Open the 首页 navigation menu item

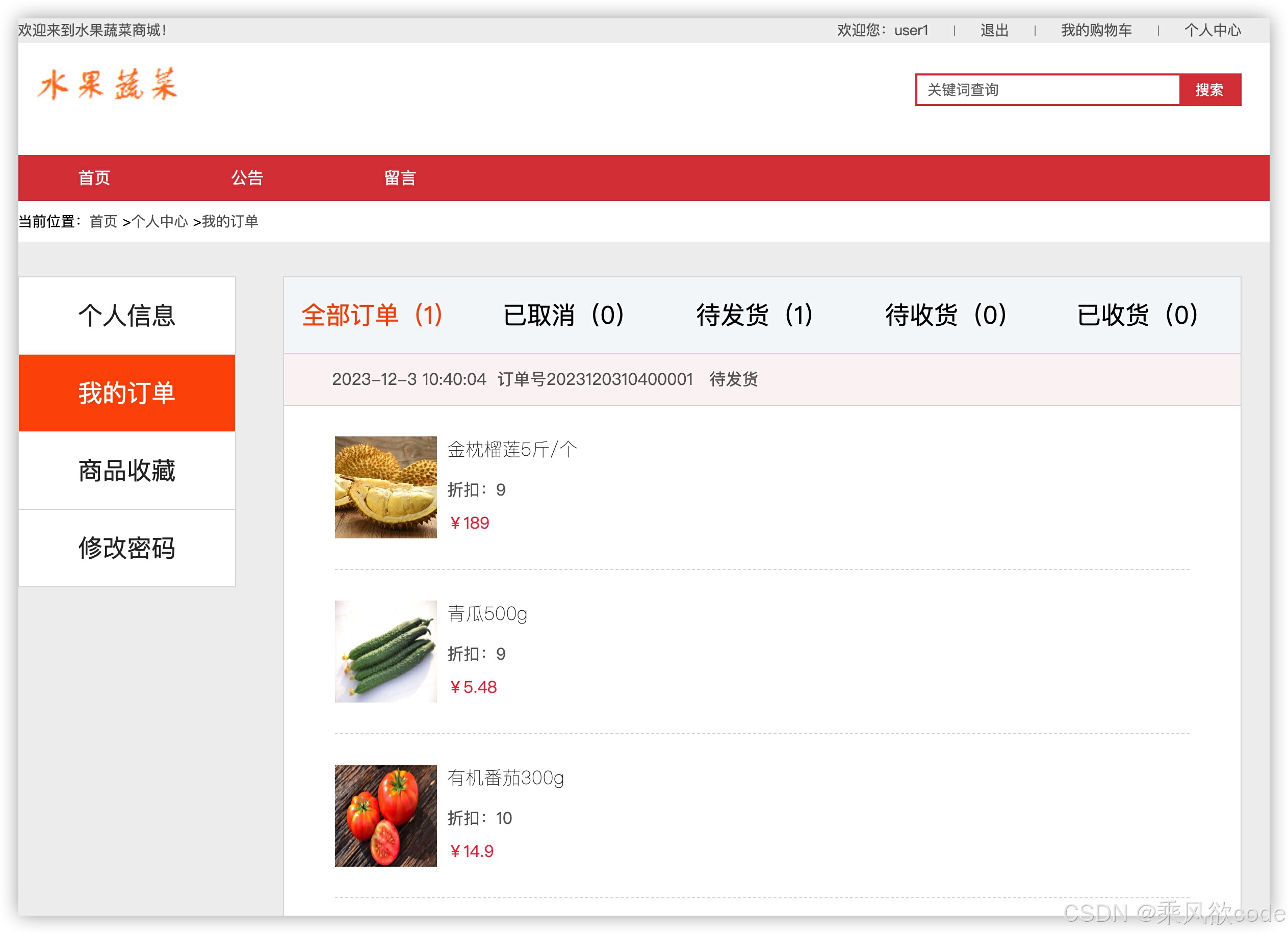(x=94, y=178)
